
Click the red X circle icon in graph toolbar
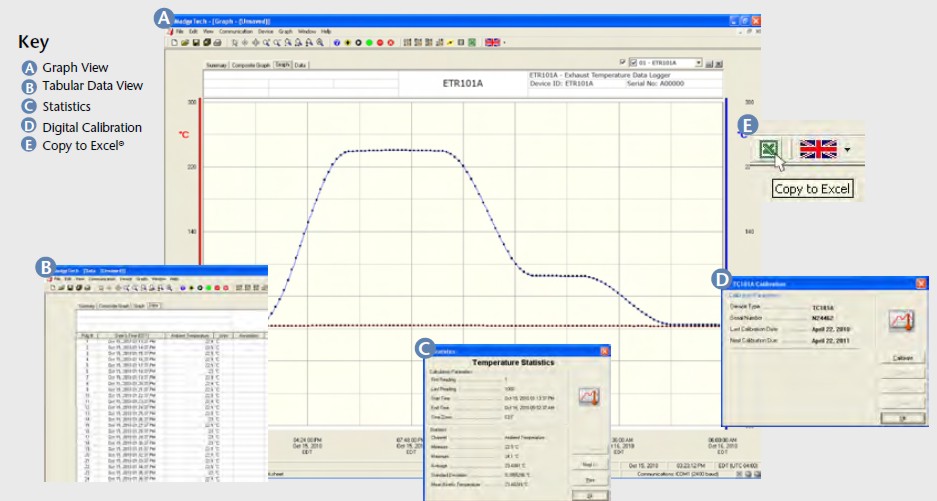click(x=391, y=42)
